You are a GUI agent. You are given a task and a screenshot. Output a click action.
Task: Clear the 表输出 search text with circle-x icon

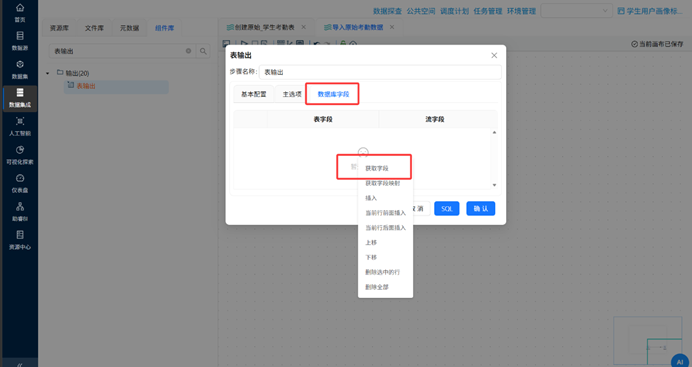pos(188,51)
